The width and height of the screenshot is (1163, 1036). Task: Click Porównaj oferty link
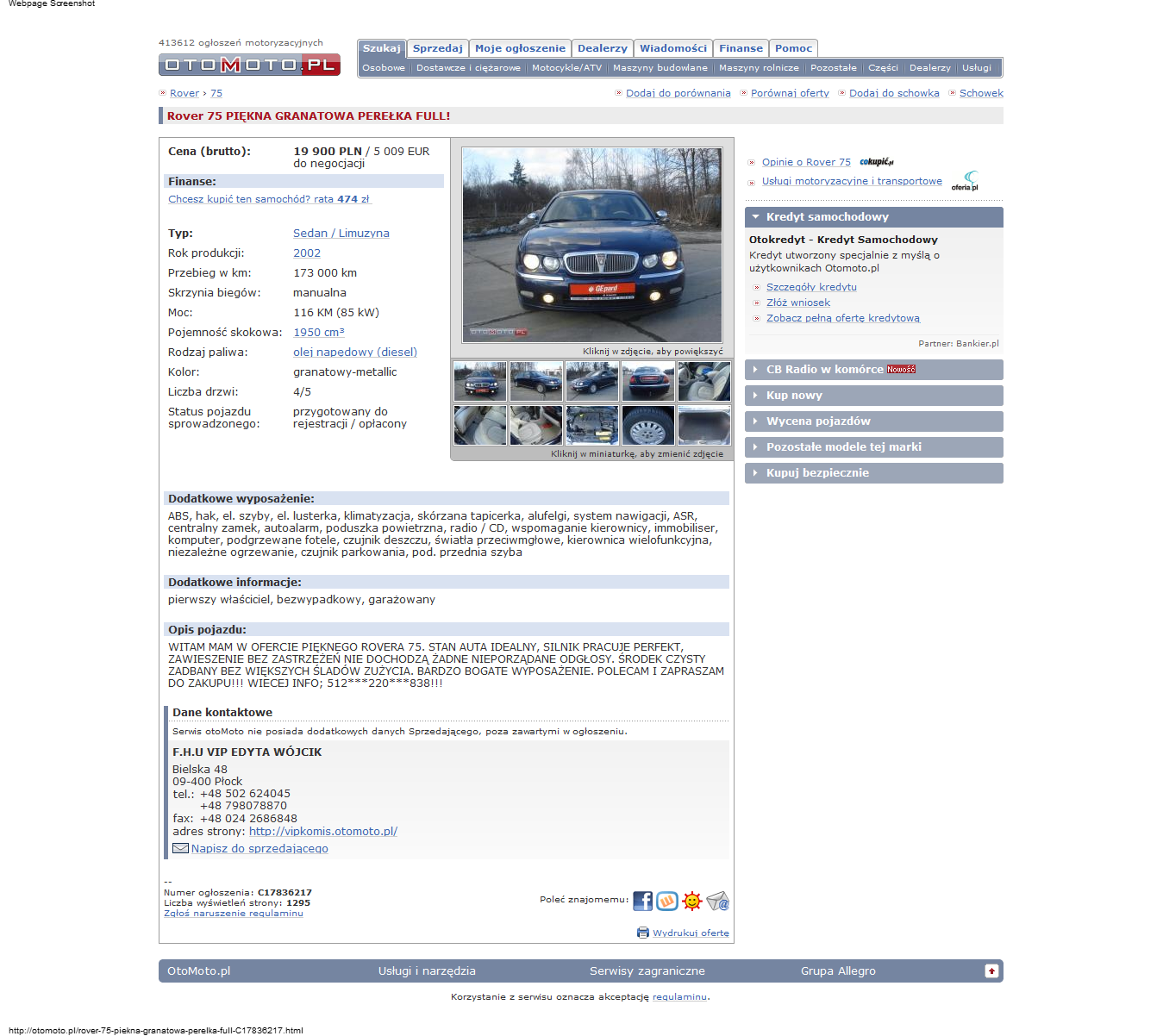coord(790,93)
